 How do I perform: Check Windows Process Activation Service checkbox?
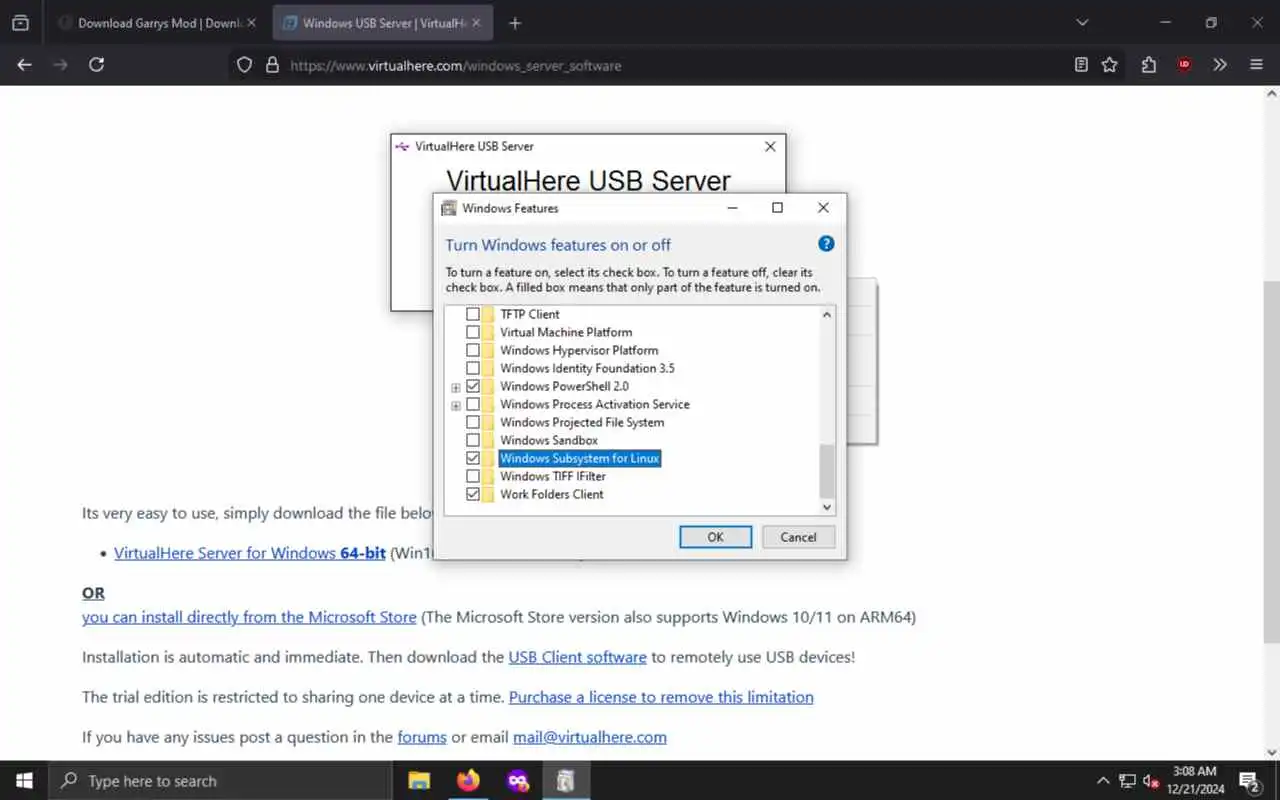point(473,404)
